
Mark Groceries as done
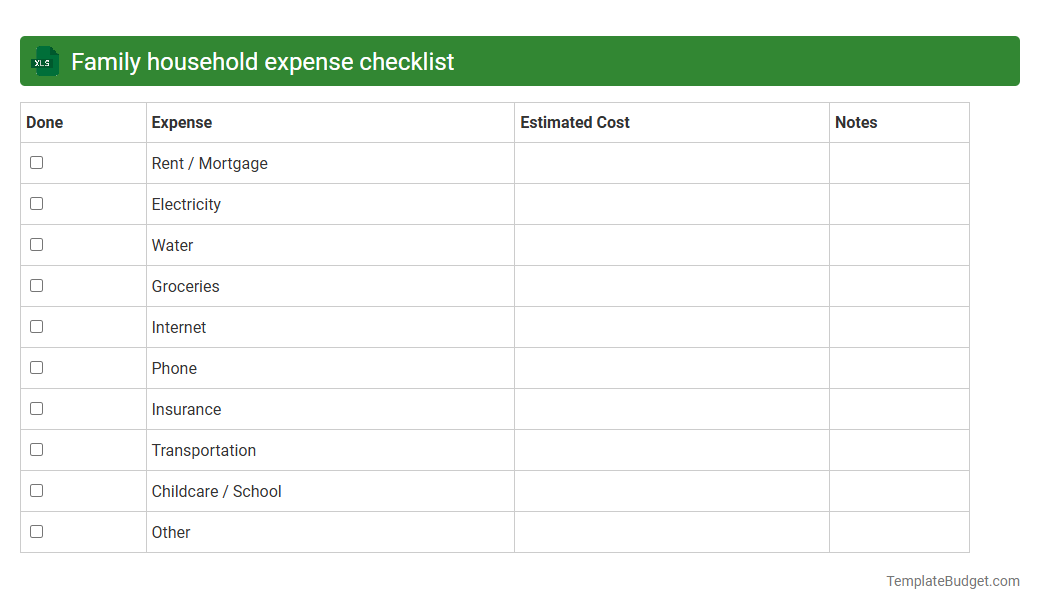(x=36, y=284)
